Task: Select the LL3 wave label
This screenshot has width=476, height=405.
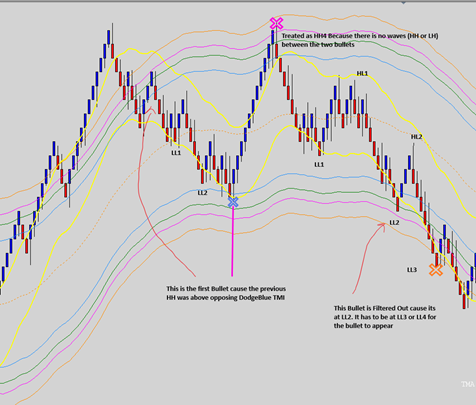Action: click(412, 270)
